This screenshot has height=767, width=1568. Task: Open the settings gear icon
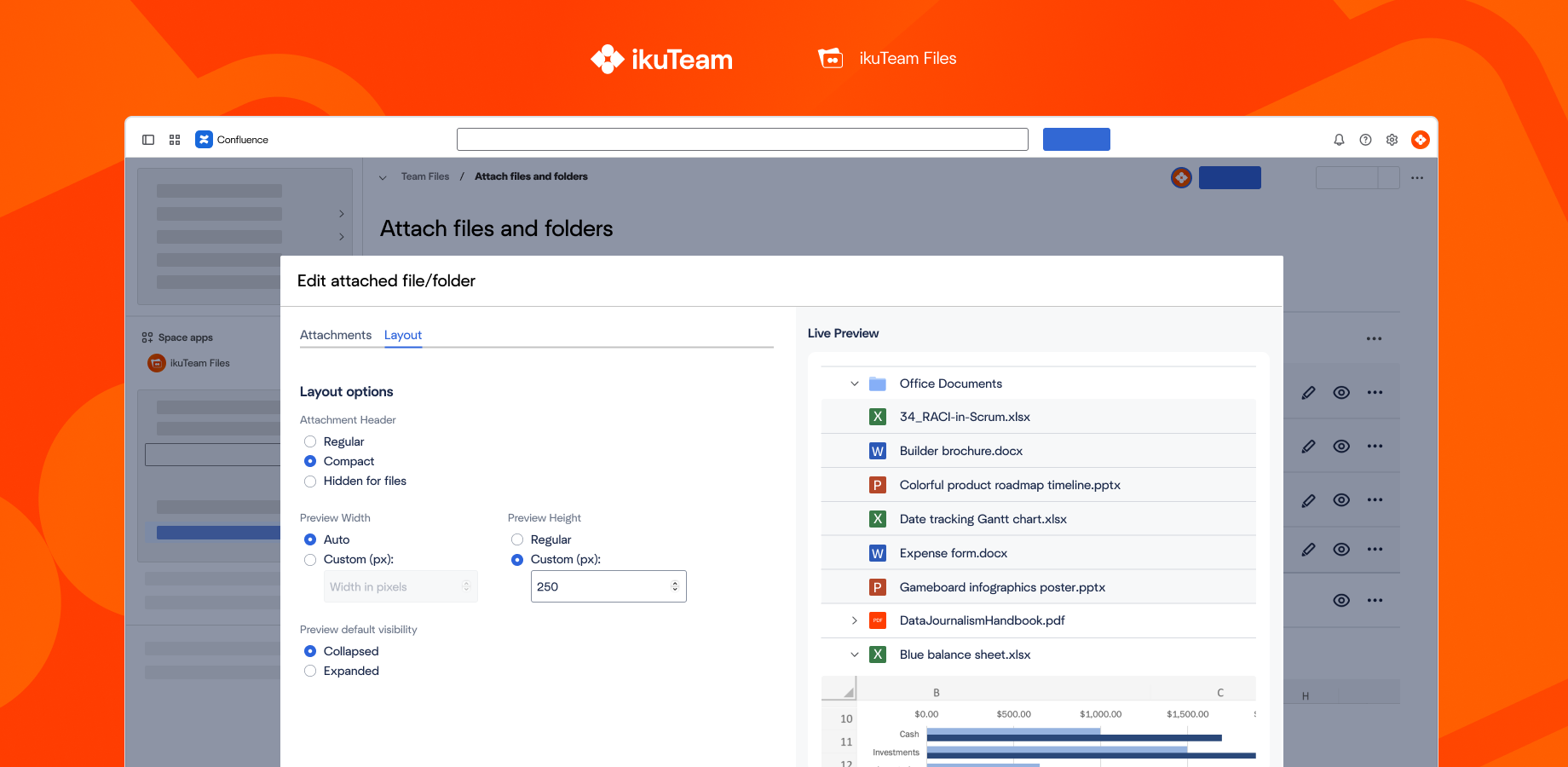(x=1392, y=139)
